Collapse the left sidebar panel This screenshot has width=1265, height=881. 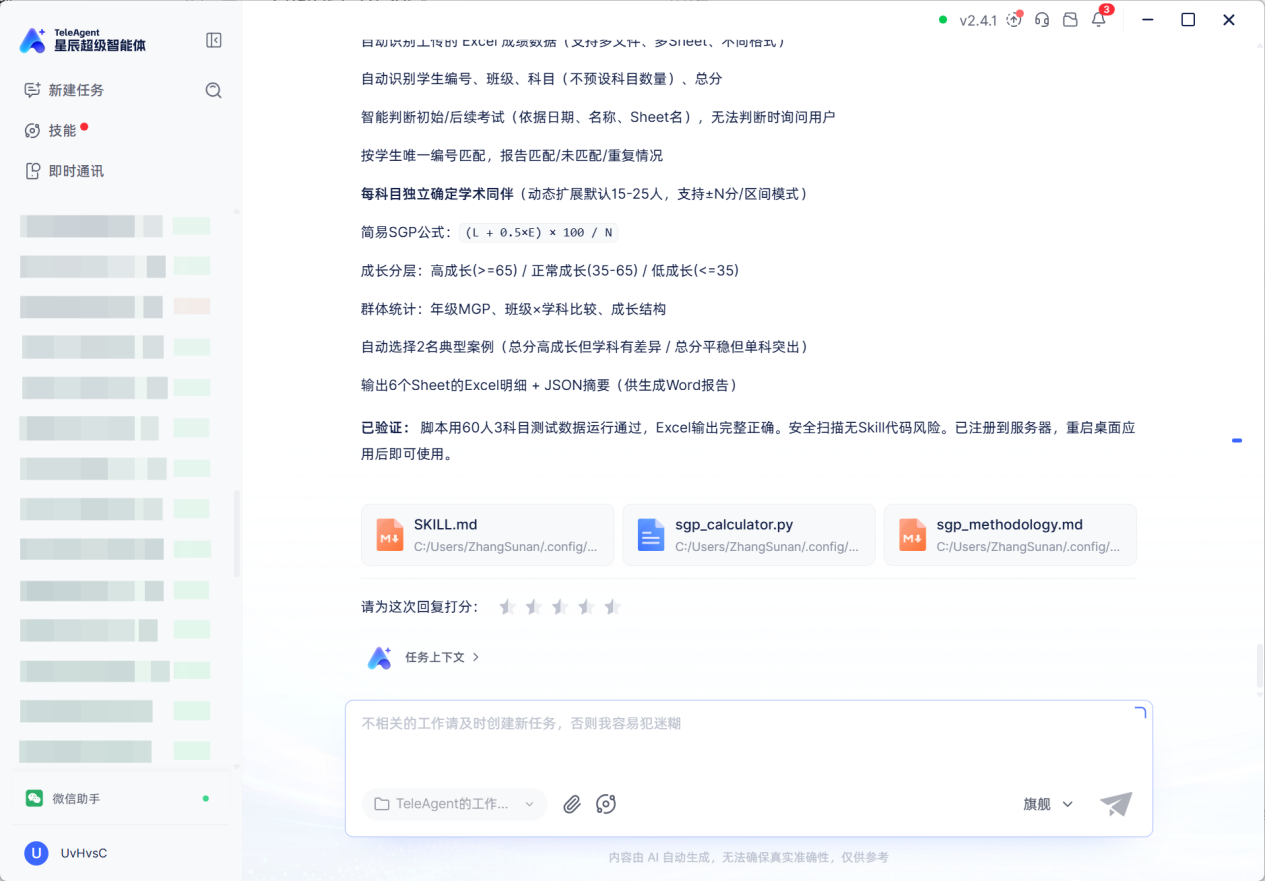tap(214, 40)
